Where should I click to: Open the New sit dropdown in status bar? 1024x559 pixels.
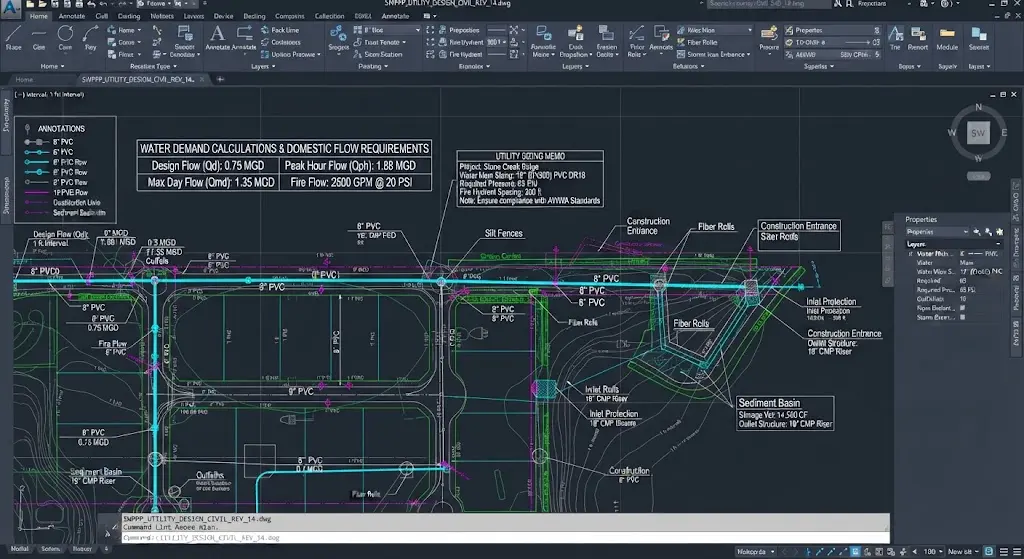click(x=963, y=552)
